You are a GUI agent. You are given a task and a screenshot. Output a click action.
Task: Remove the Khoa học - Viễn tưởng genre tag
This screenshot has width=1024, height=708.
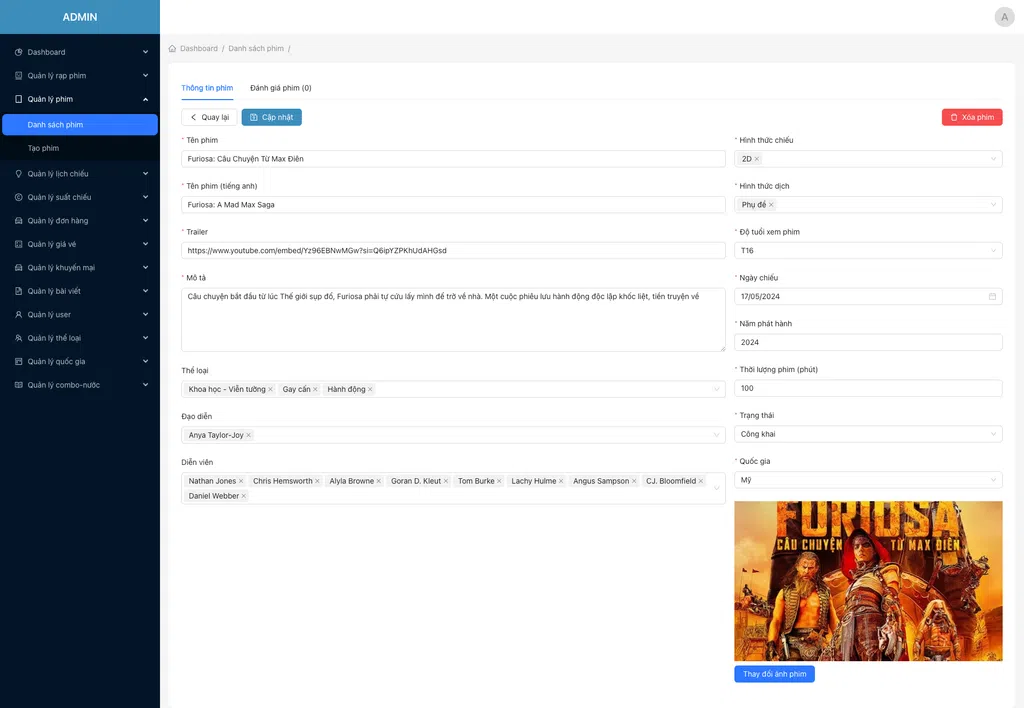270,389
